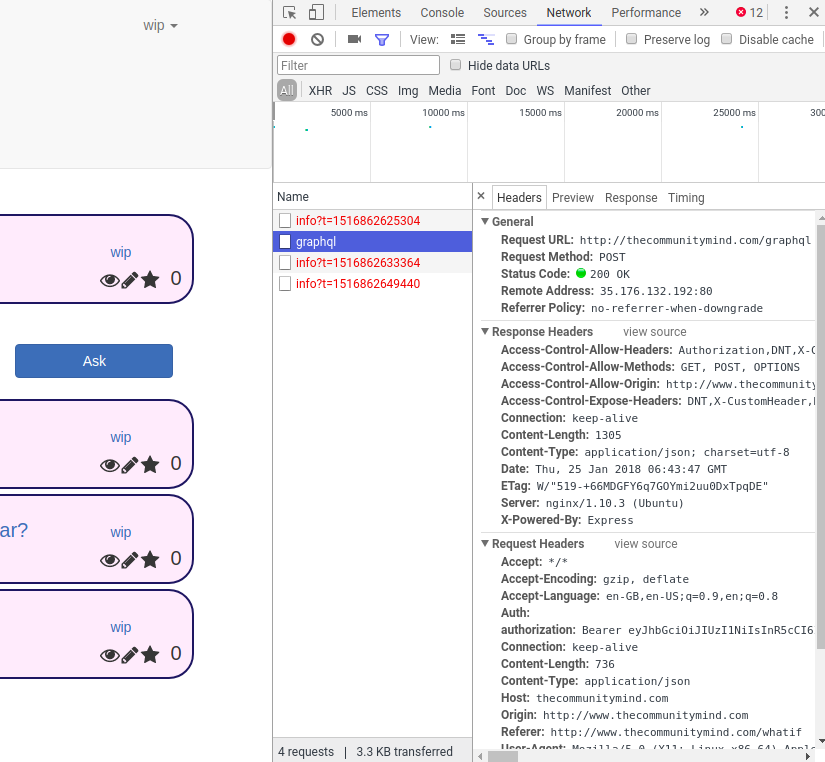The width and height of the screenshot is (825, 762).
Task: Select the inspect element picker tool
Action: tap(289, 13)
